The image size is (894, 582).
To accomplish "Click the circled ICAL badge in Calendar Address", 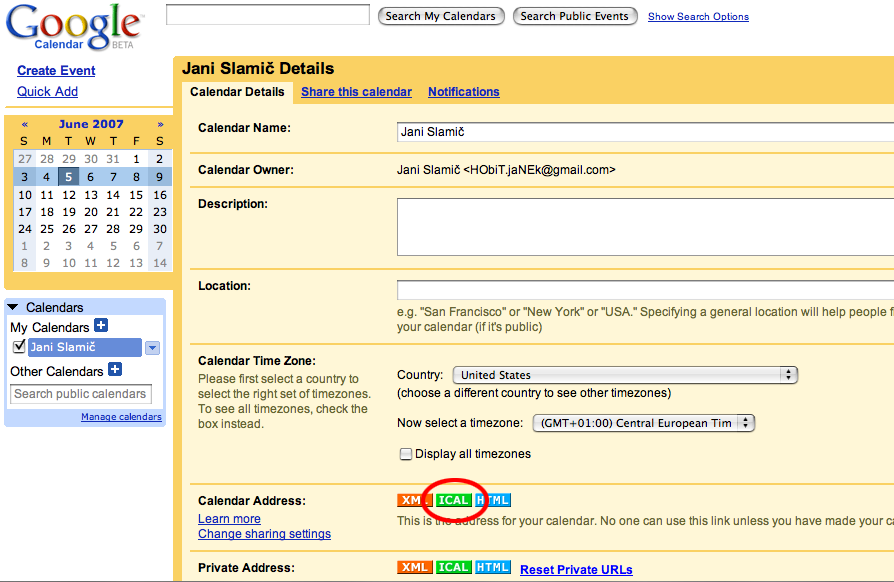I will pyautogui.click(x=453, y=500).
